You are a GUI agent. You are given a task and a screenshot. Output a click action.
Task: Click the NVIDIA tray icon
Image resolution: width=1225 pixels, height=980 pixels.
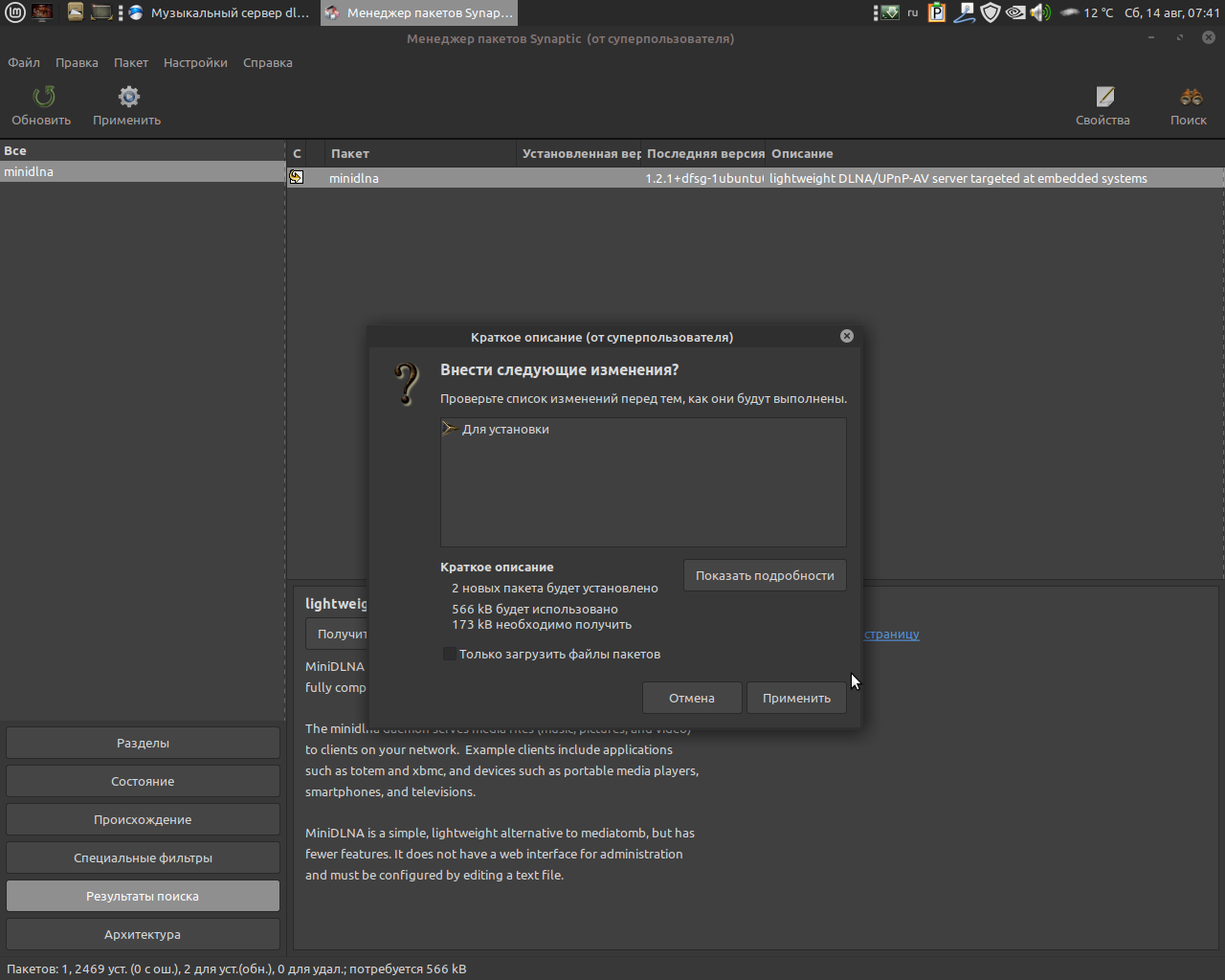click(x=1015, y=12)
